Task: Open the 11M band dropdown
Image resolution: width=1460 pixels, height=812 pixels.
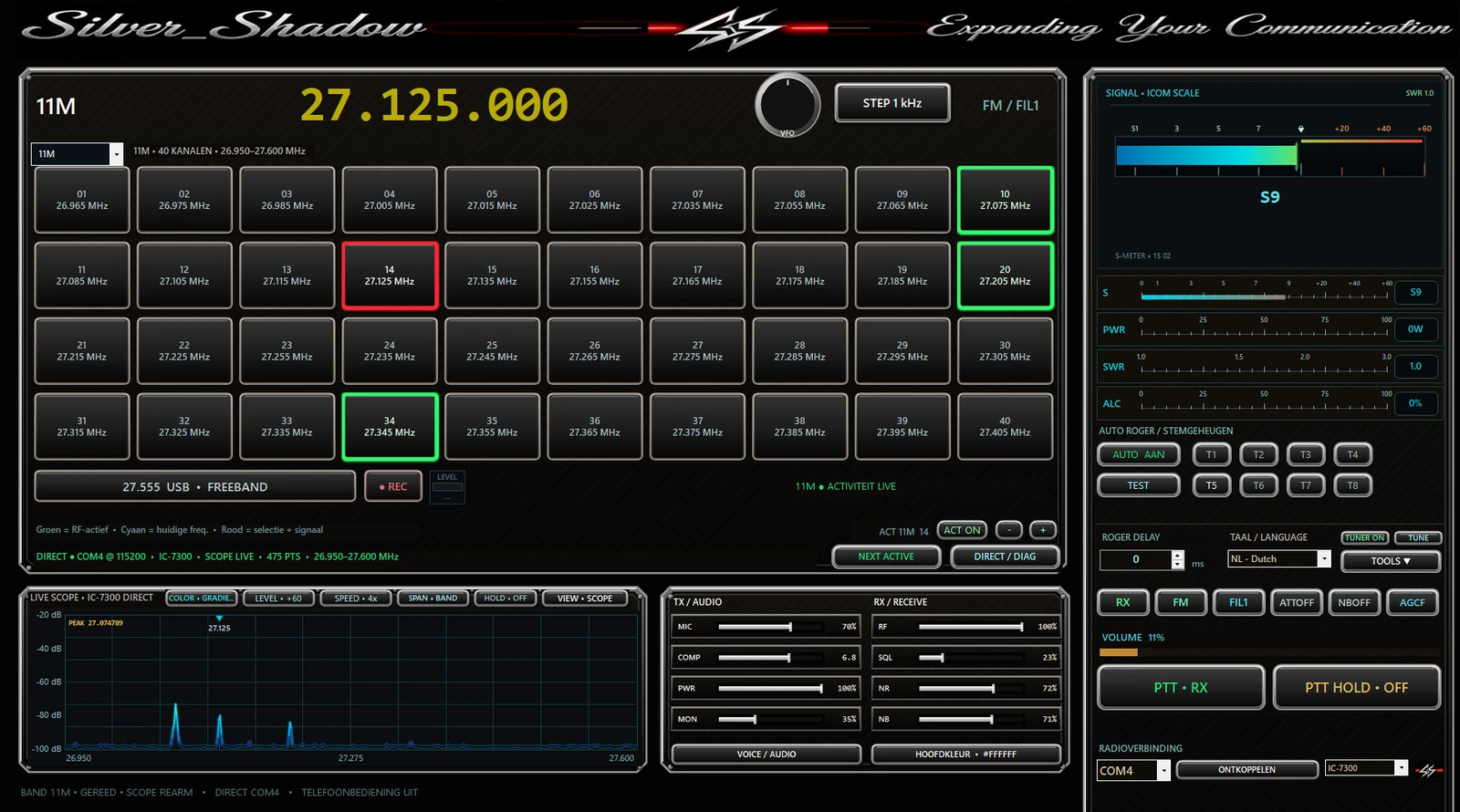Action: pos(78,154)
